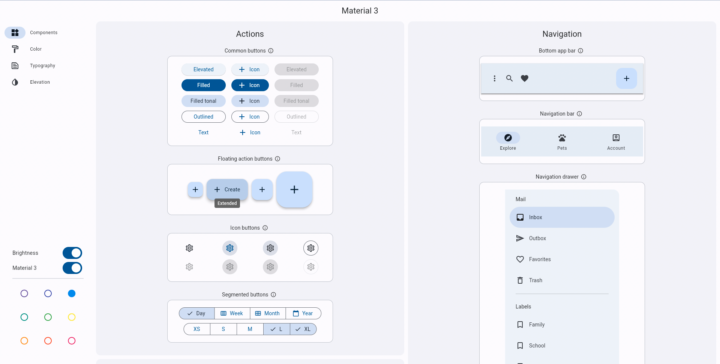Open the Typography section in the sidebar

[x=32, y=66]
